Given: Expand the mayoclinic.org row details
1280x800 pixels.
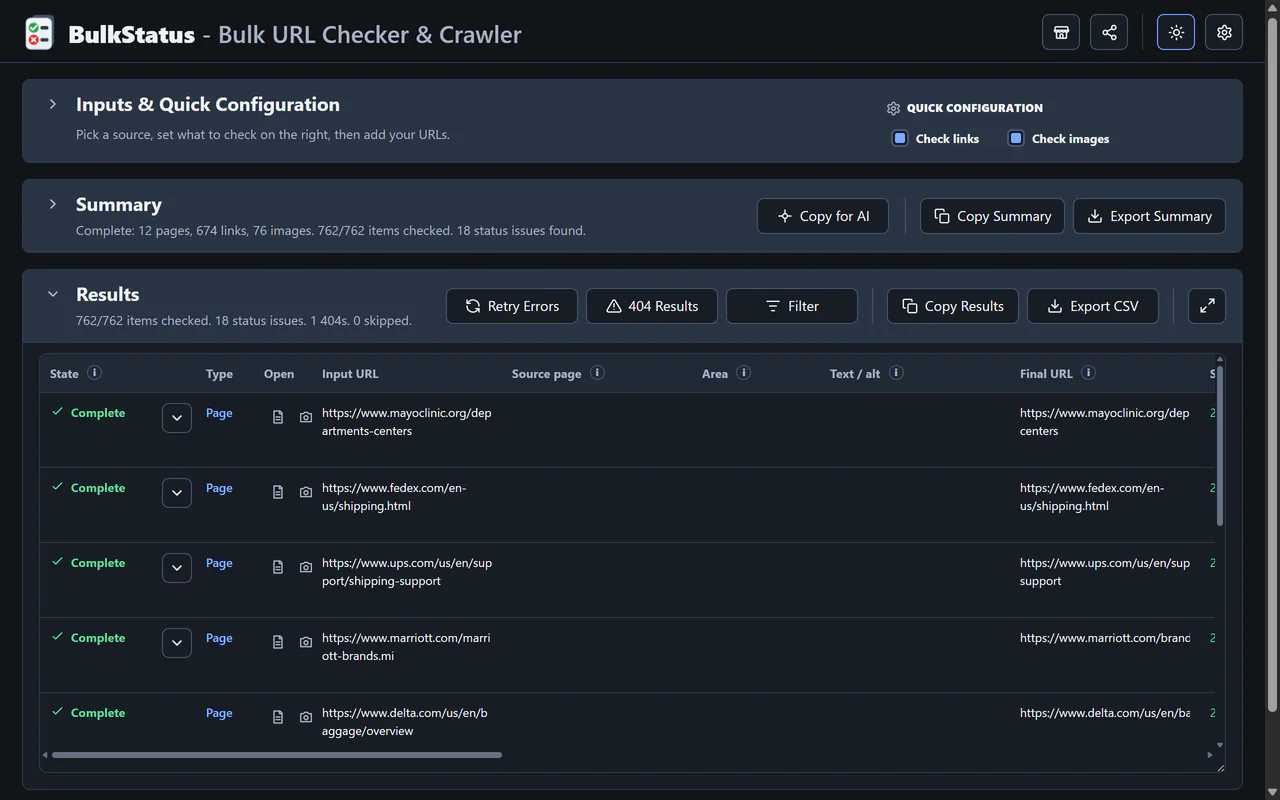Looking at the screenshot, I should click(177, 418).
